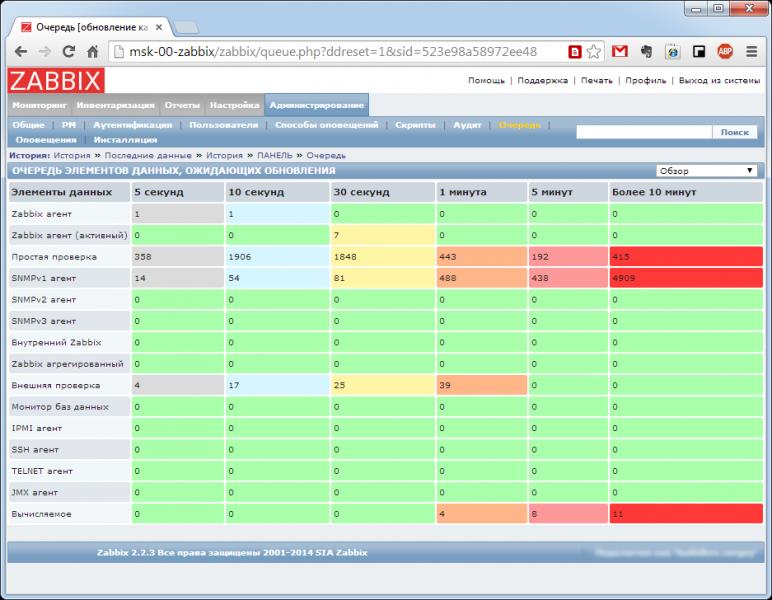Click the Внутренний Zabbix row label

coord(56,343)
